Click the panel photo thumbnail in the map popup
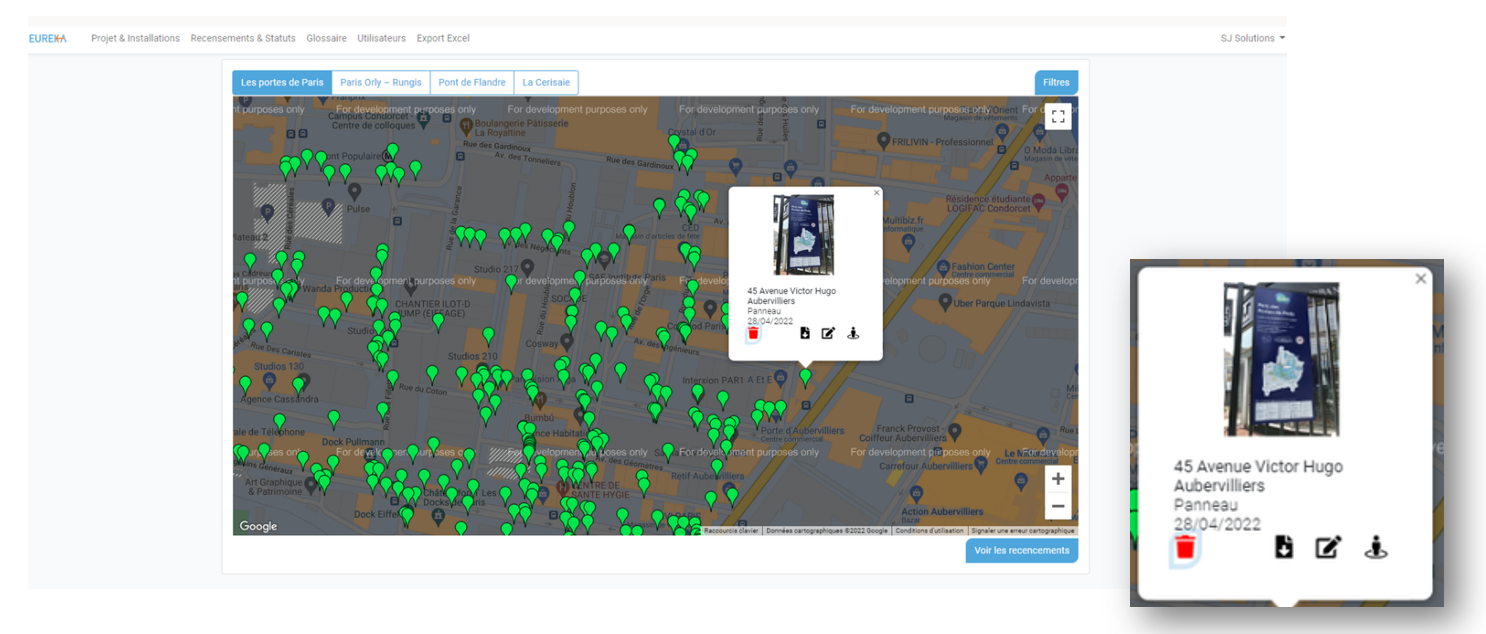 [803, 235]
